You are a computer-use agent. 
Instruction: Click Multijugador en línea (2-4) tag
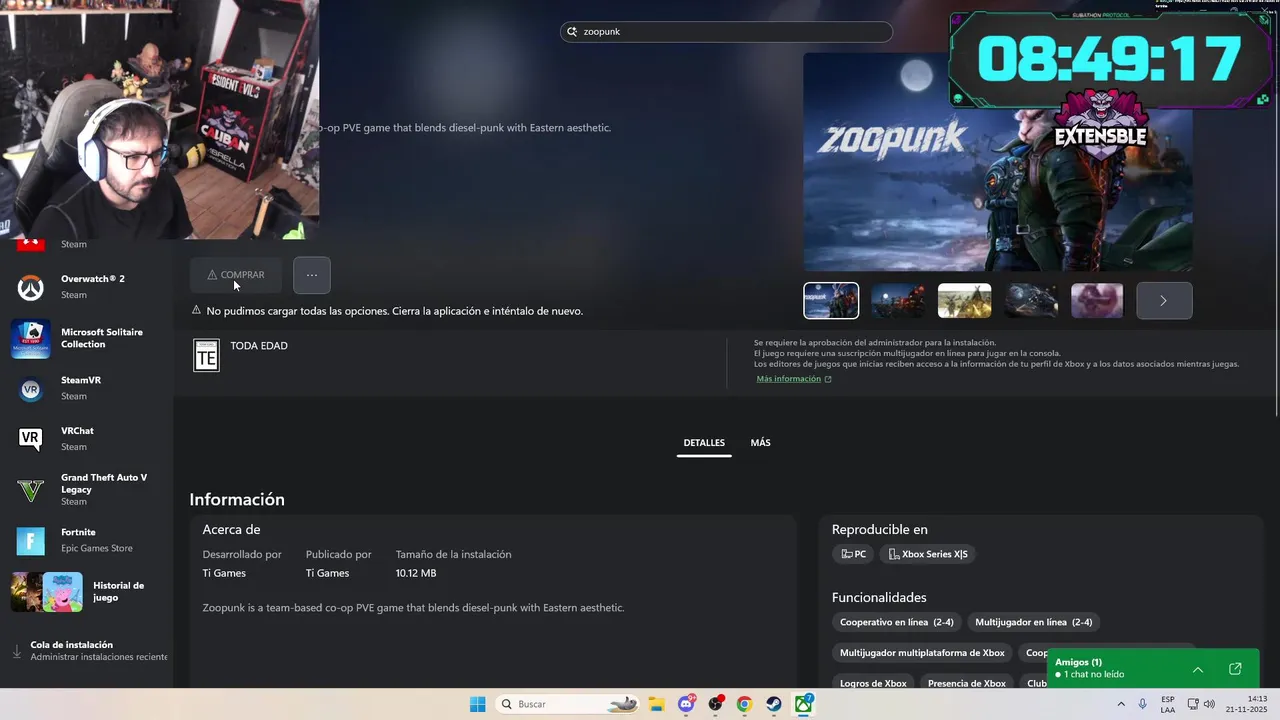[1034, 622]
